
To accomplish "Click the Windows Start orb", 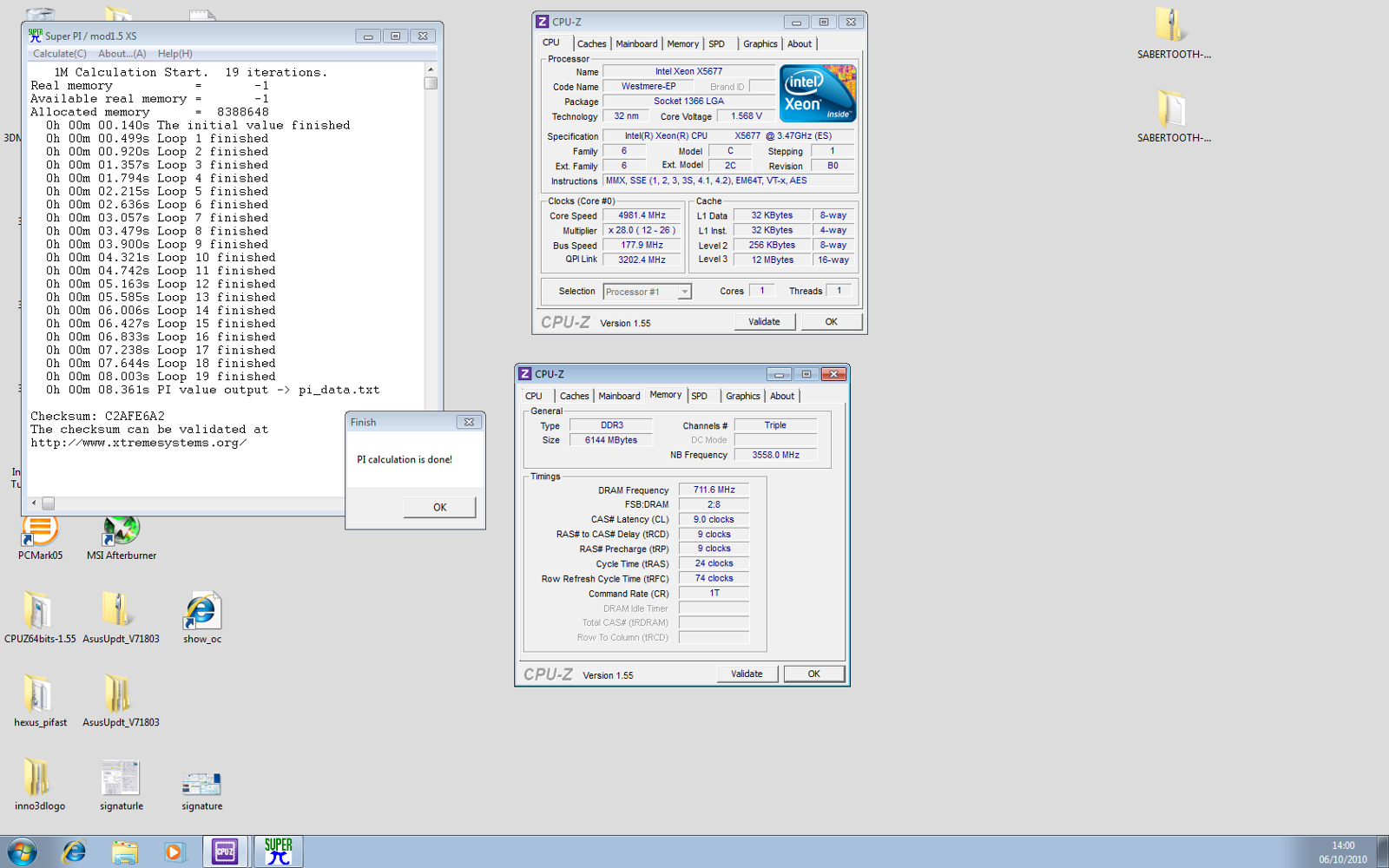I will click(21, 852).
